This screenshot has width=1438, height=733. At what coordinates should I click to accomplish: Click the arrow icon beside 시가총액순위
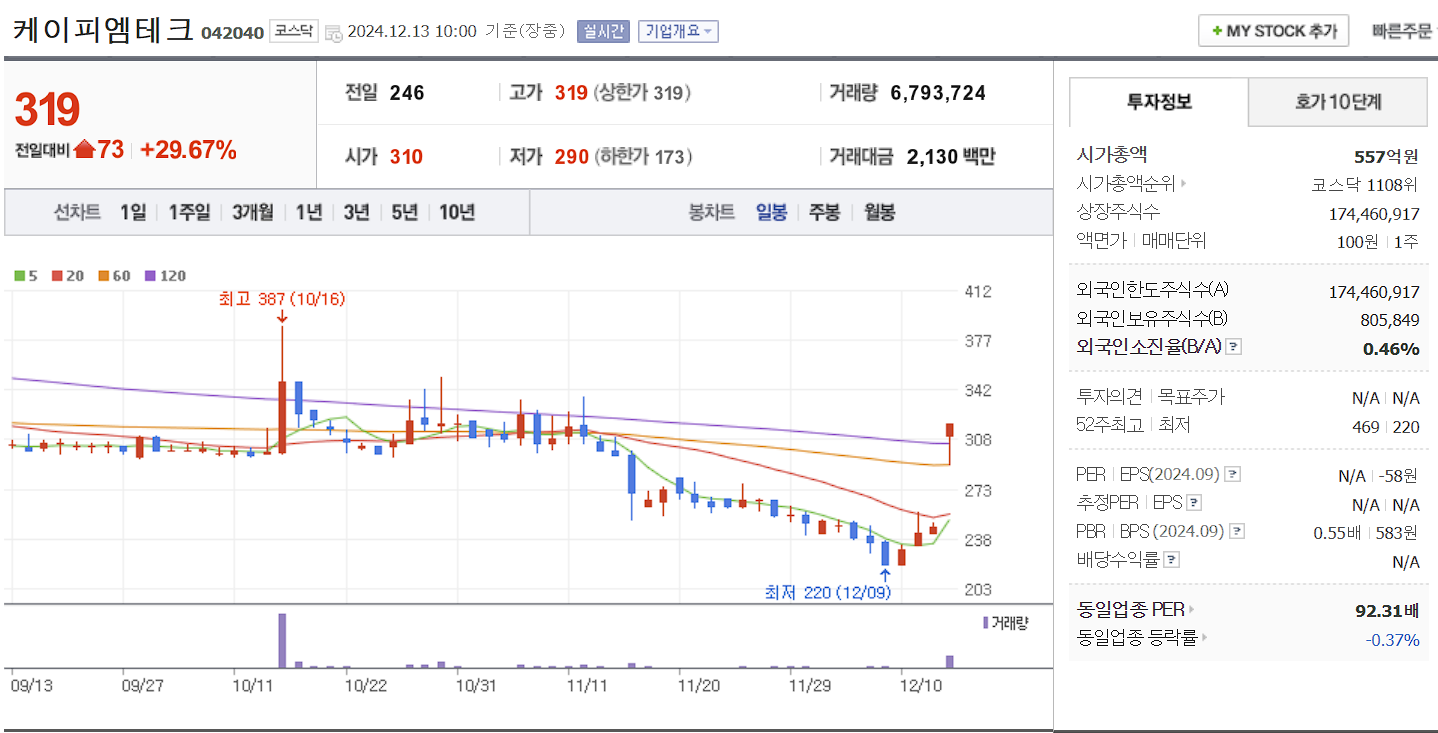click(1182, 183)
